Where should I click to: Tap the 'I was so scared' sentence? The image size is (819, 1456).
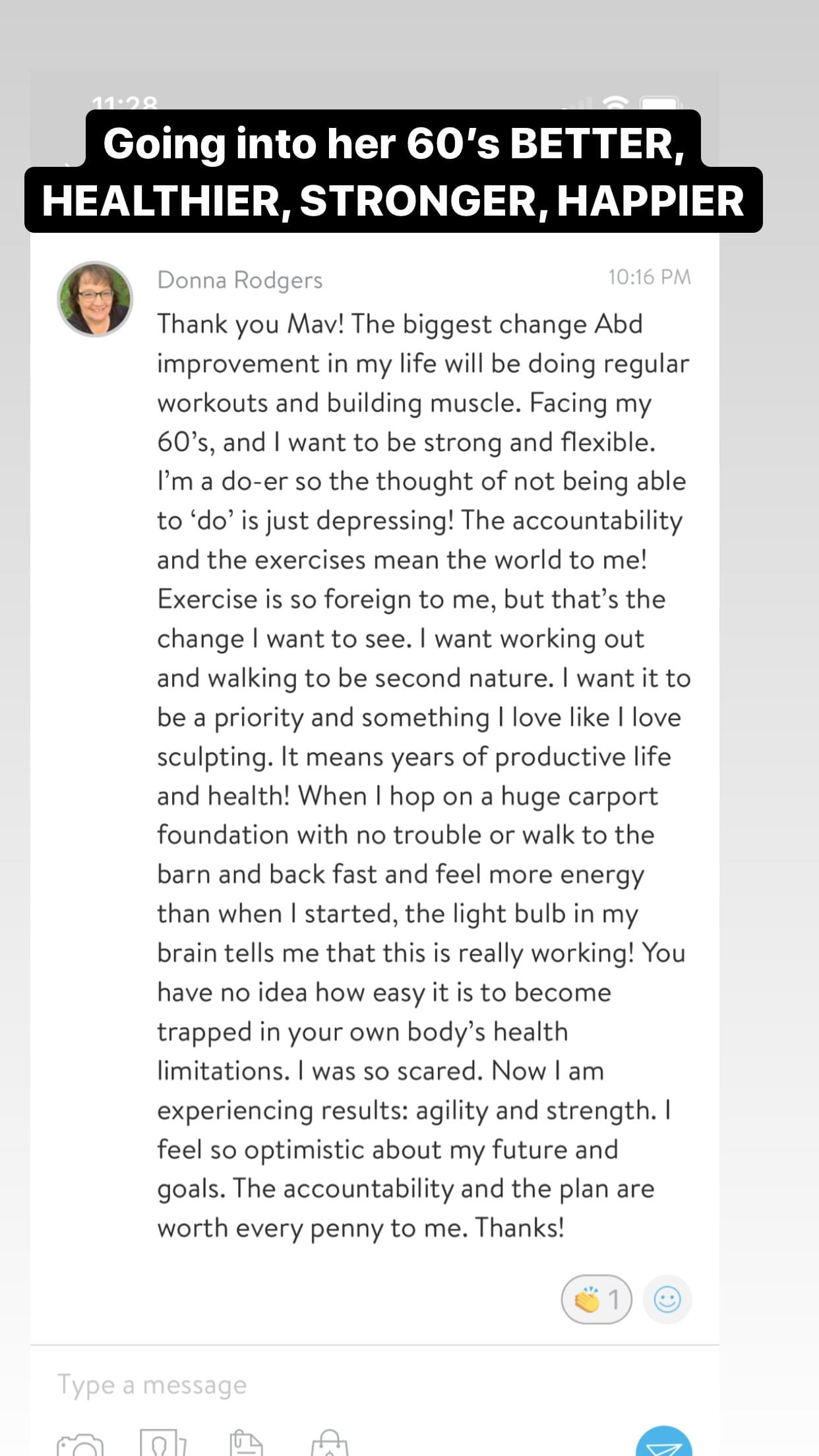coord(390,1071)
